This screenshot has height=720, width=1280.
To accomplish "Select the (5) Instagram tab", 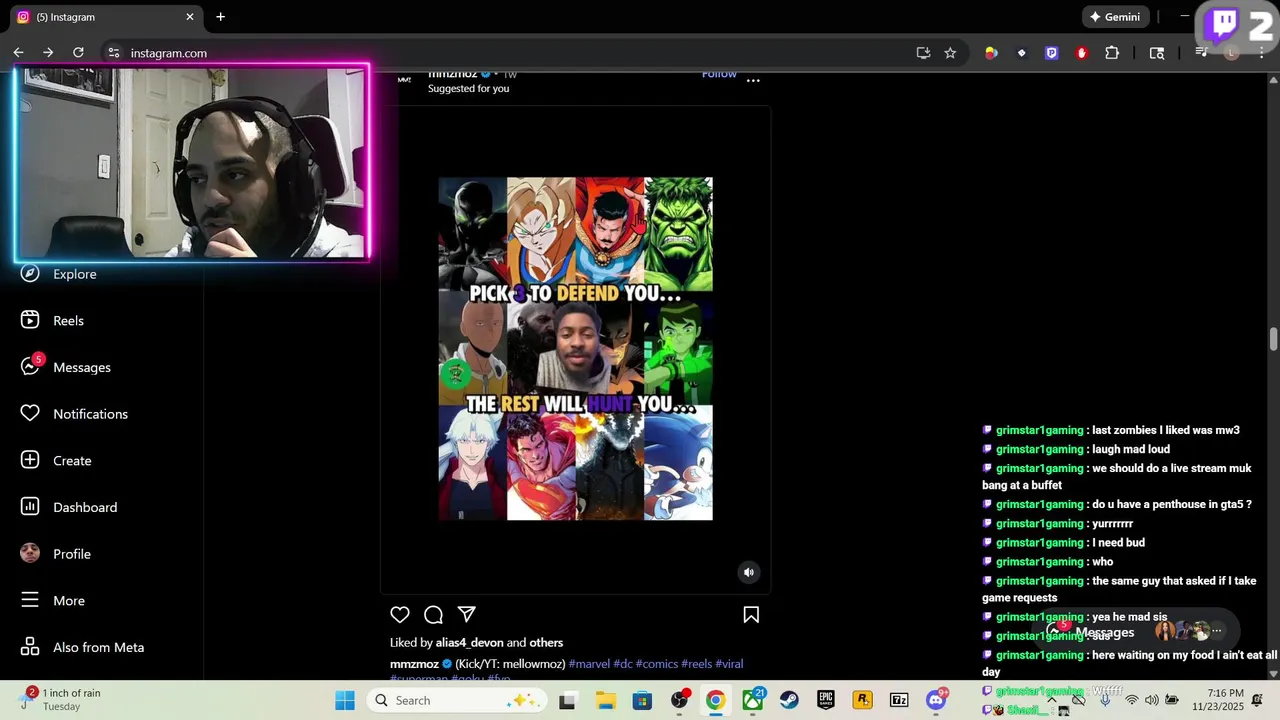I will (105, 17).
